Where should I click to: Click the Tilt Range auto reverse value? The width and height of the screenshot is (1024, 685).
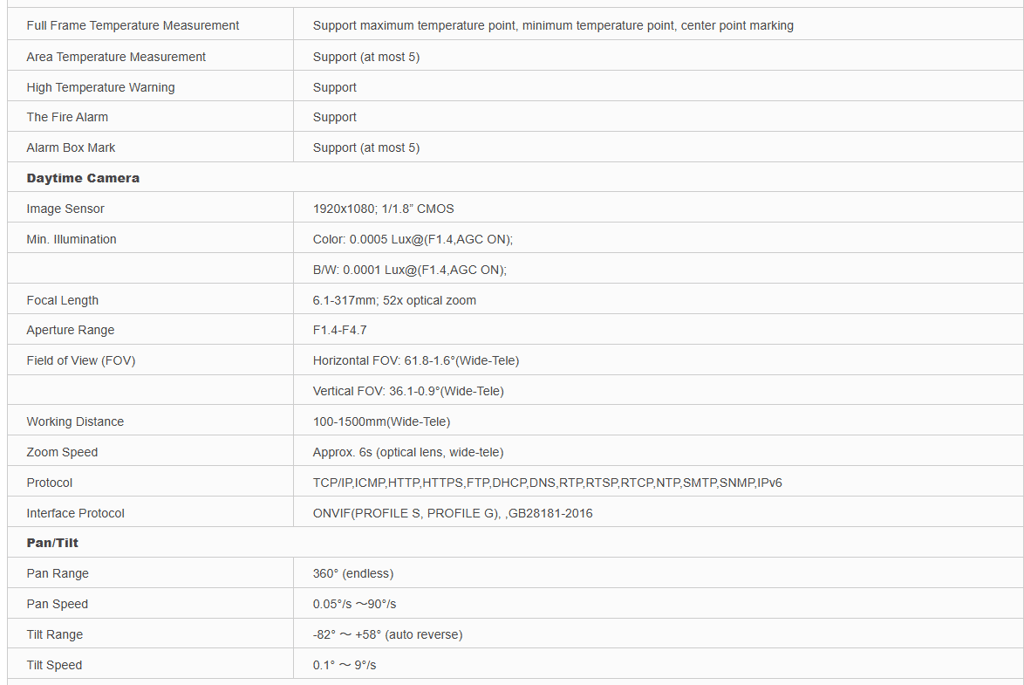click(388, 635)
